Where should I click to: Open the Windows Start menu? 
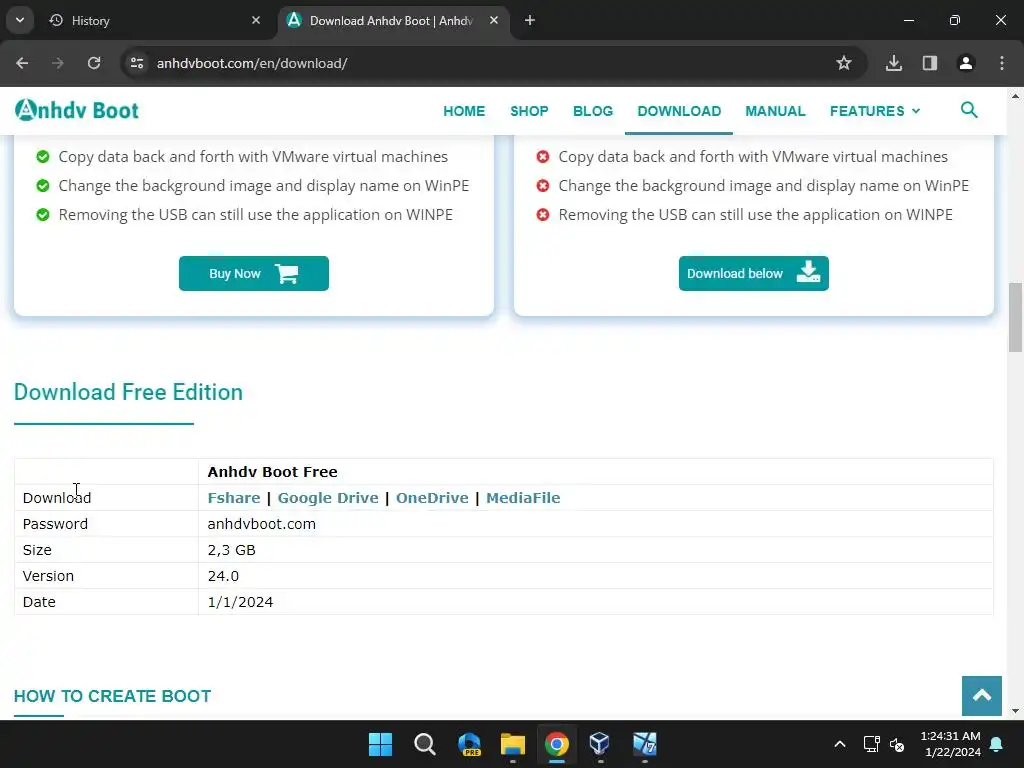pyautogui.click(x=380, y=744)
